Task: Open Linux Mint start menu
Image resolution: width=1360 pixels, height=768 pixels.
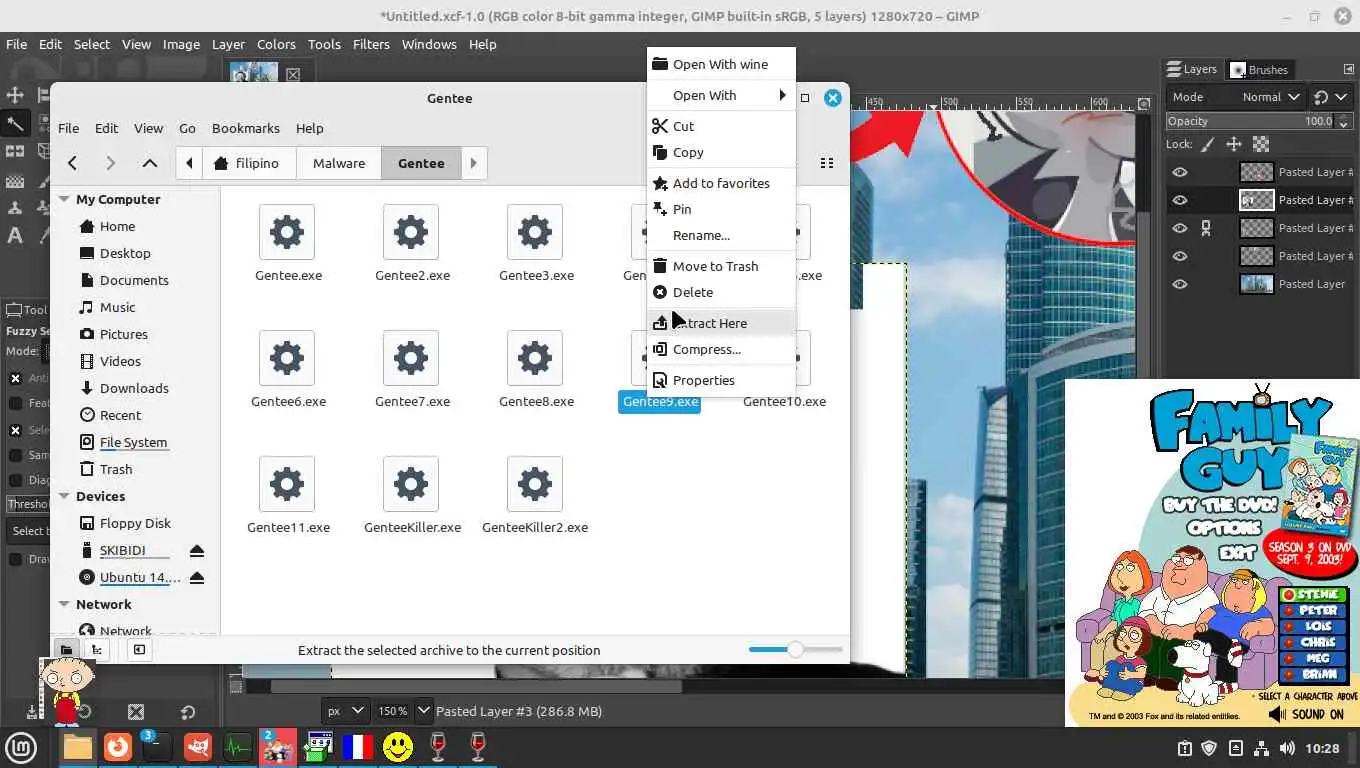Action: point(22,747)
